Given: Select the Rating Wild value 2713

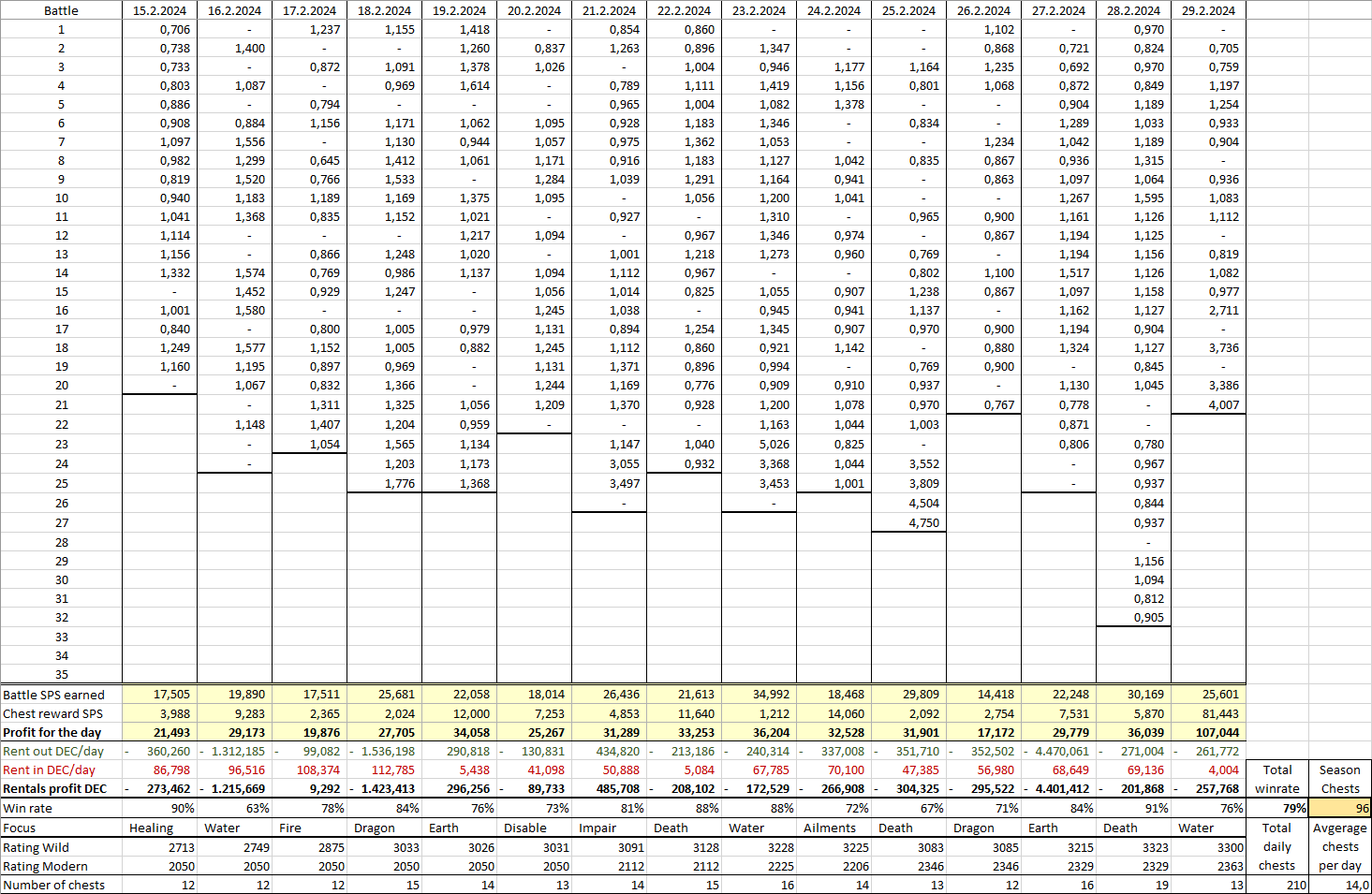Looking at the screenshot, I should [181, 847].
